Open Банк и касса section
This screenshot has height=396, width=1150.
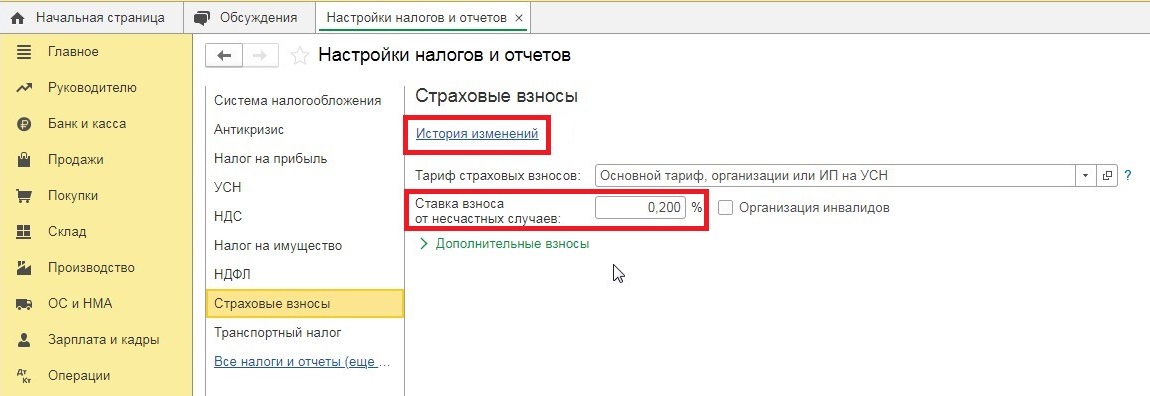pos(87,124)
